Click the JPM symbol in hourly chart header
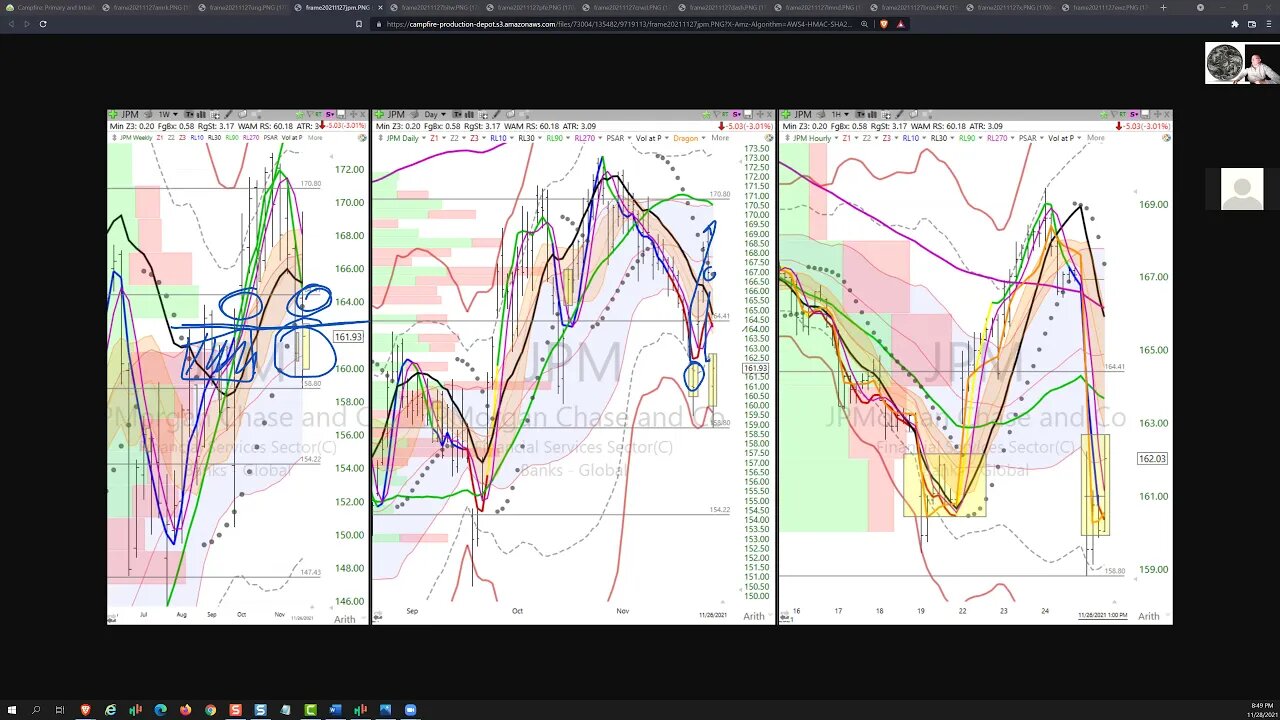 click(x=802, y=115)
